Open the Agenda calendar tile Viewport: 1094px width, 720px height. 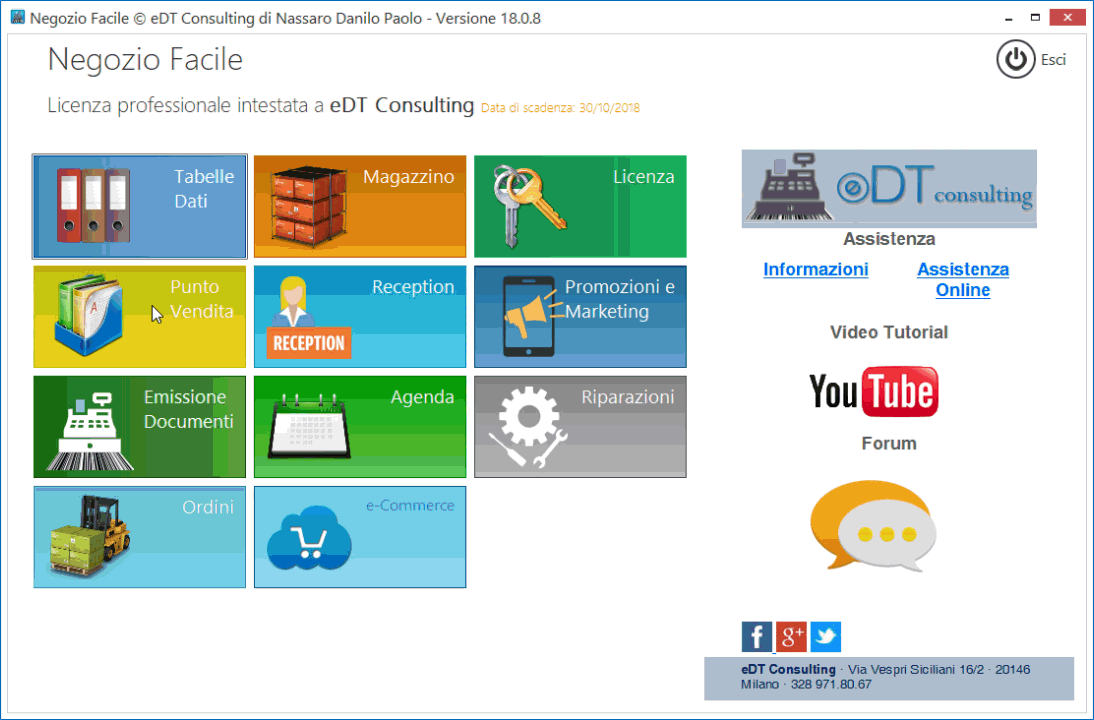360,427
